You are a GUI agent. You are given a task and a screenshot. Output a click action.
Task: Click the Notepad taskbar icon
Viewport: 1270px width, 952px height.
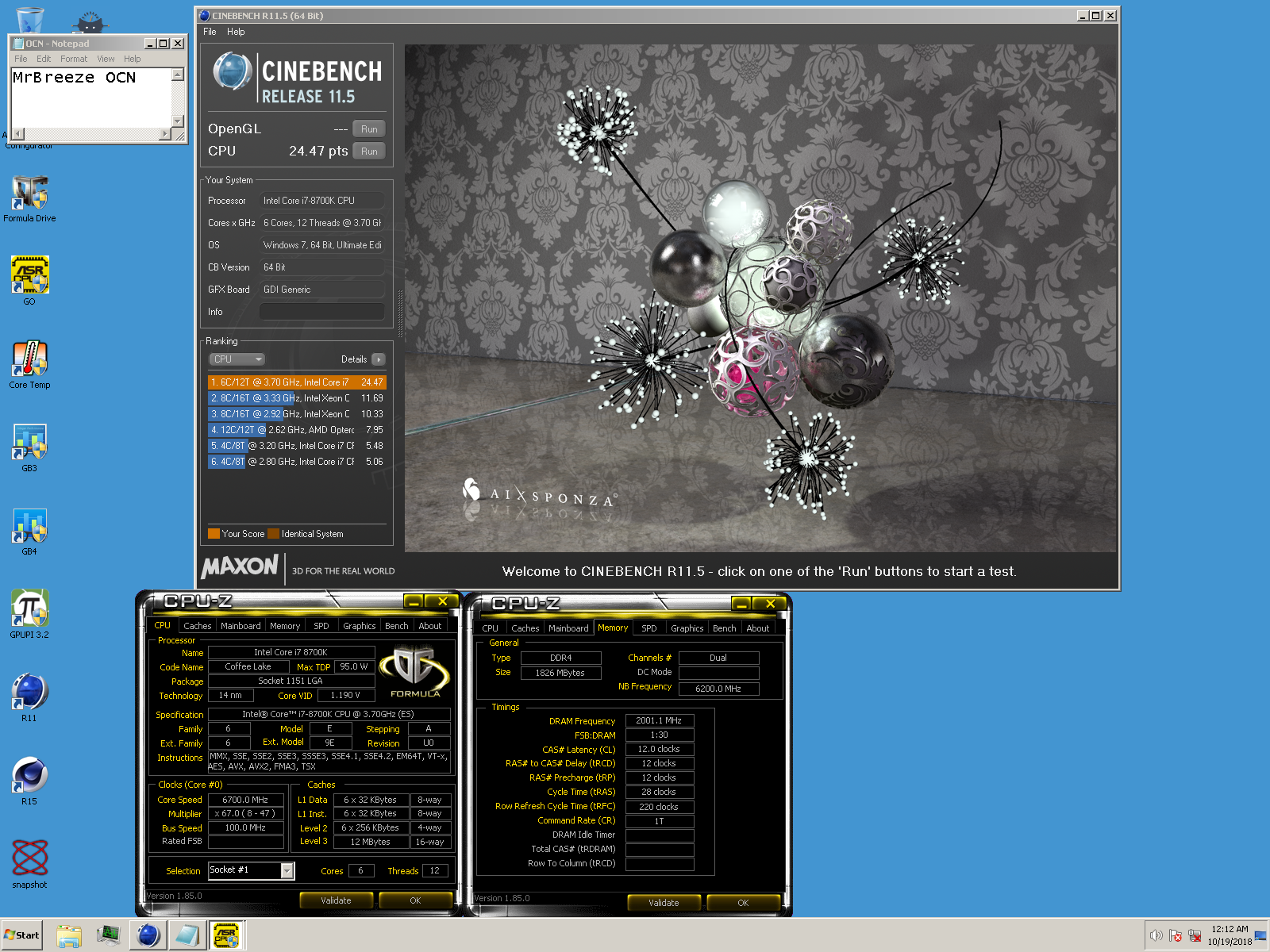(x=187, y=936)
